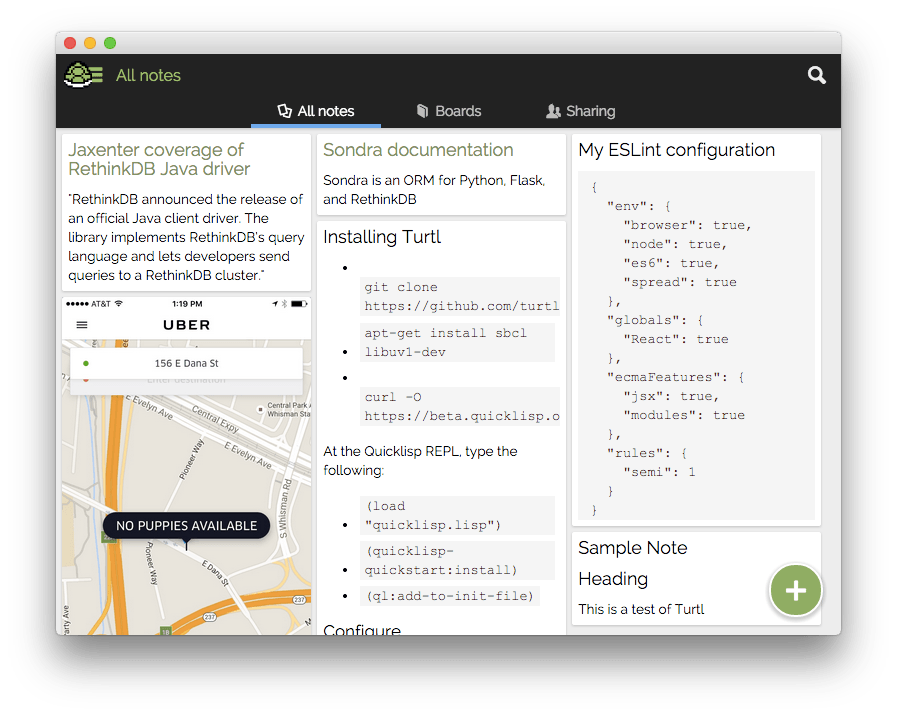Open the My ESLint configuration note
Screen dimensions: 897x715
[676, 150]
